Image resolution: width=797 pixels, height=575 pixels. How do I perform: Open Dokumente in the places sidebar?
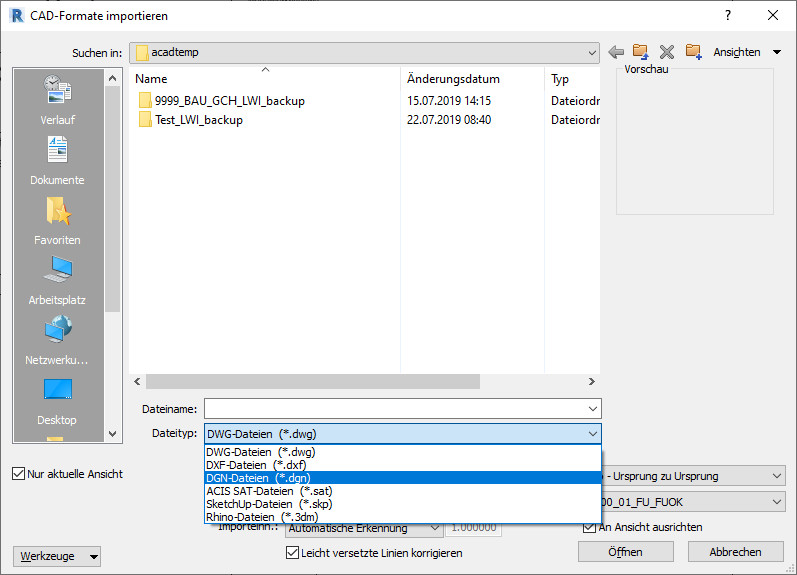point(58,162)
